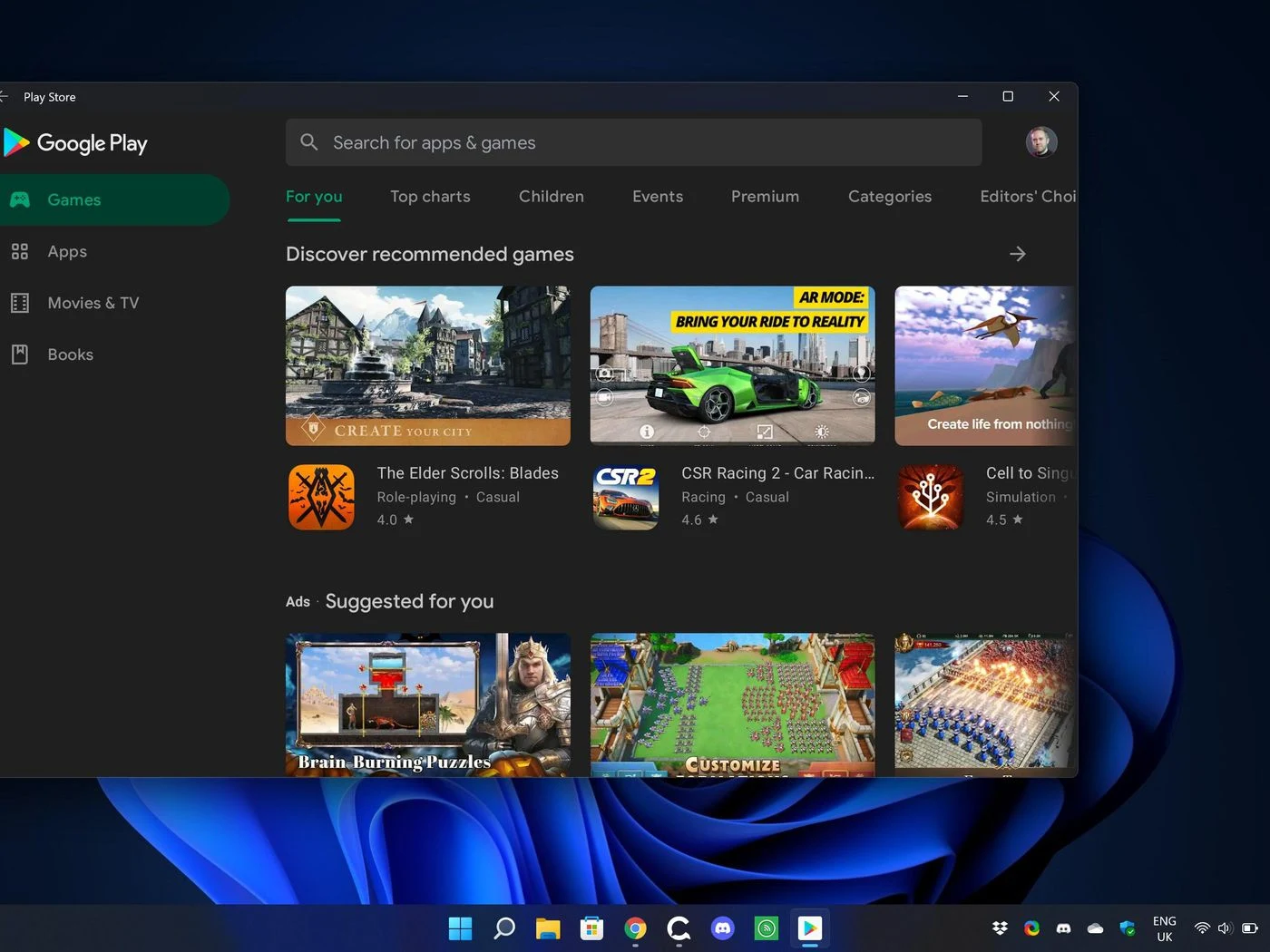
Task: Open the volume speaker tray icon
Action: tap(1225, 928)
